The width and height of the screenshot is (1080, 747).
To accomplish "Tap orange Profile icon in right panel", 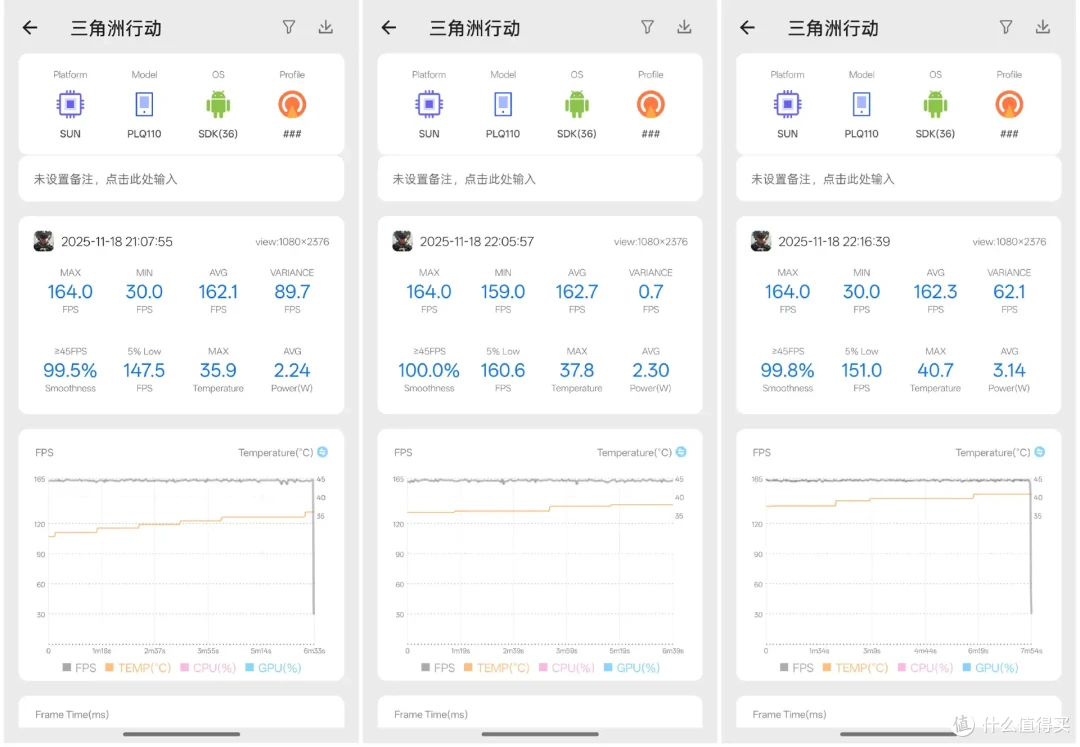I will [x=1009, y=105].
